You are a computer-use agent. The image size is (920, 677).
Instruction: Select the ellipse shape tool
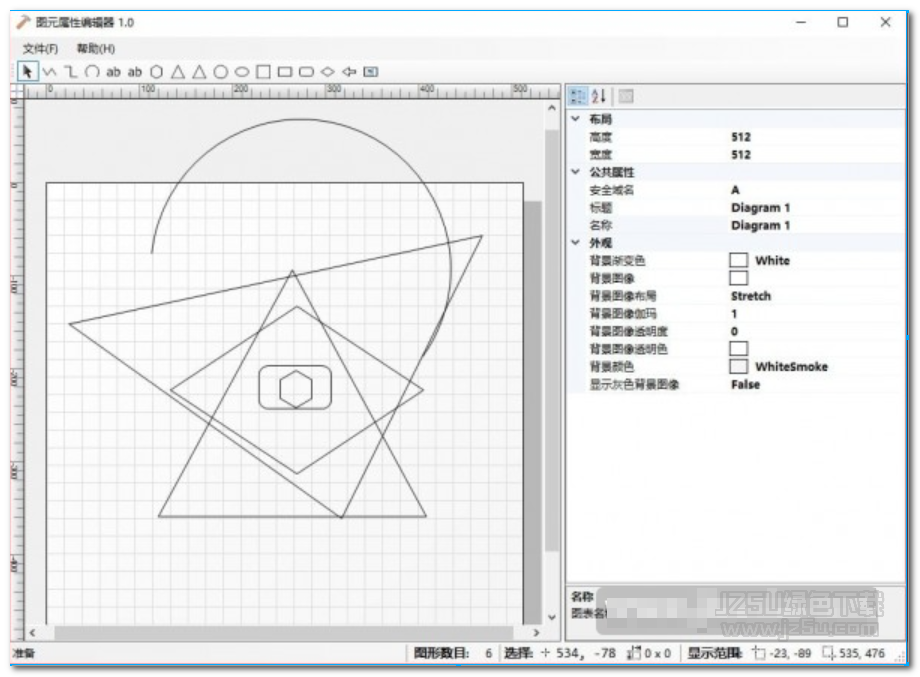(242, 72)
